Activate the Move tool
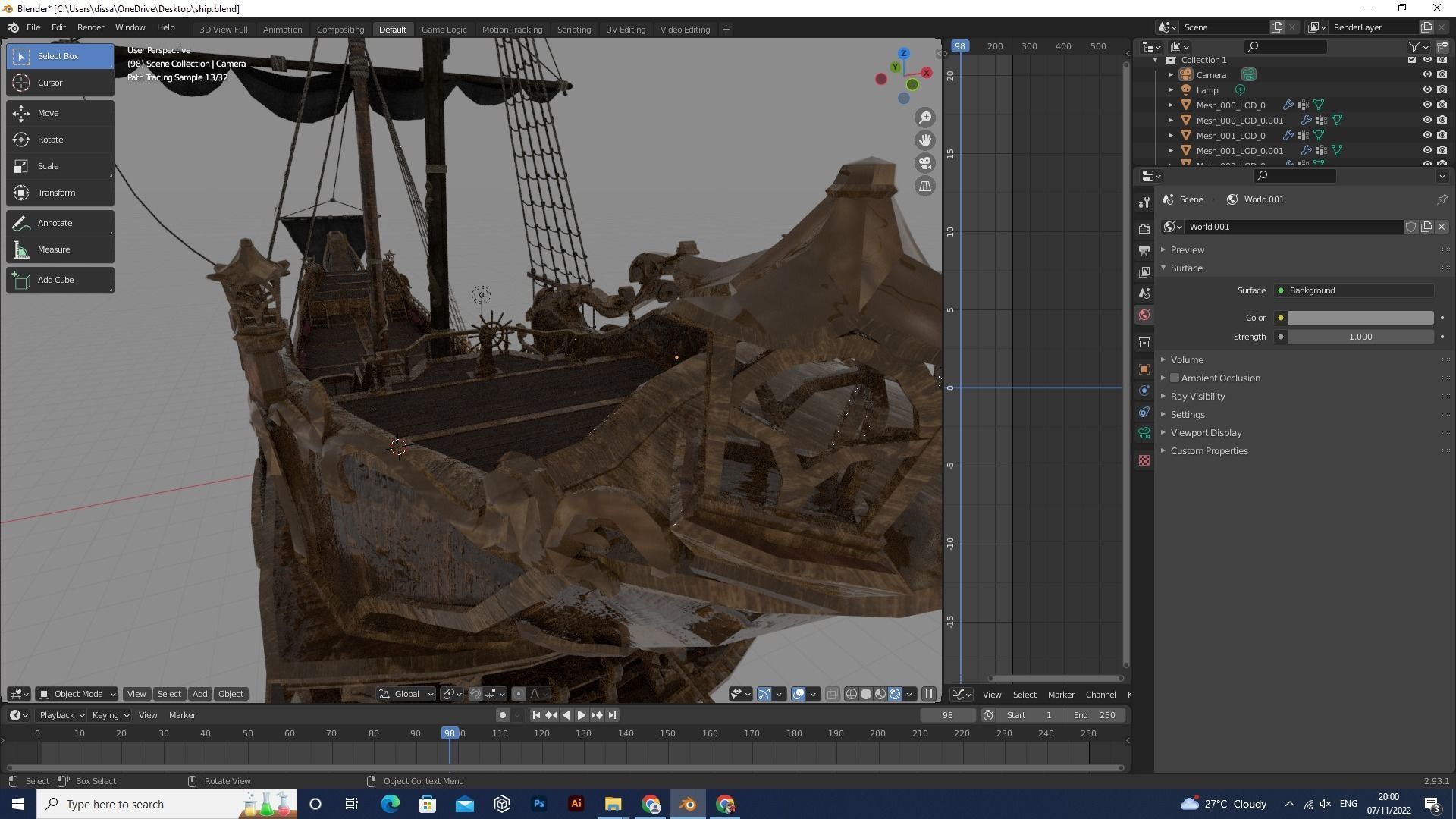Image resolution: width=1456 pixels, height=819 pixels. [x=60, y=113]
